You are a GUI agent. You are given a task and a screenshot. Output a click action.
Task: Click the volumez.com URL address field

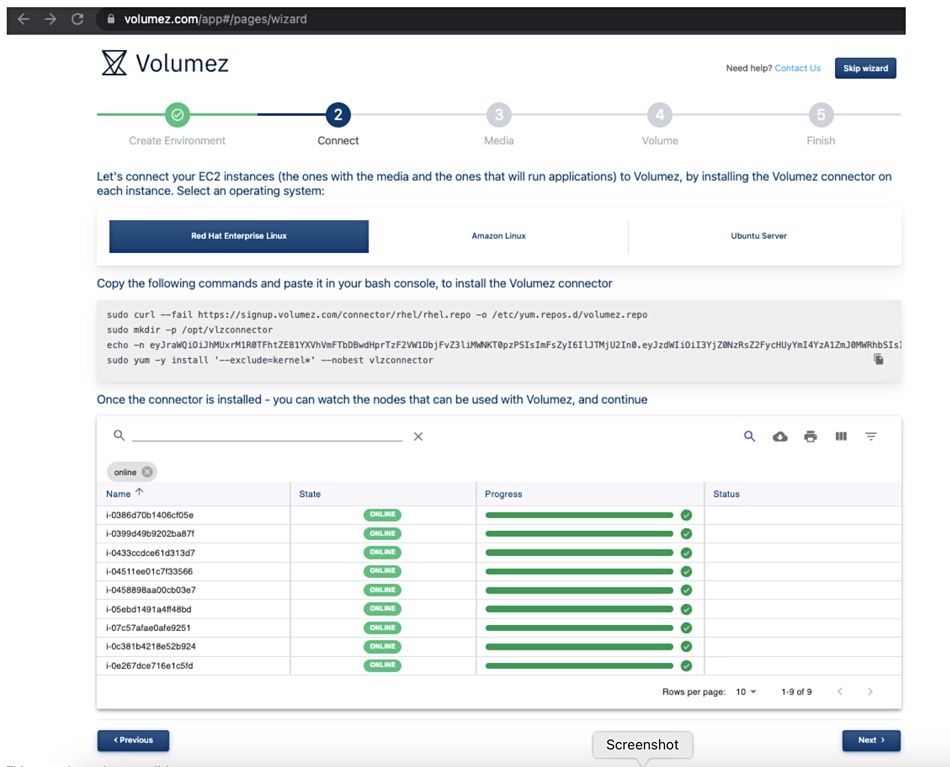coord(215,19)
